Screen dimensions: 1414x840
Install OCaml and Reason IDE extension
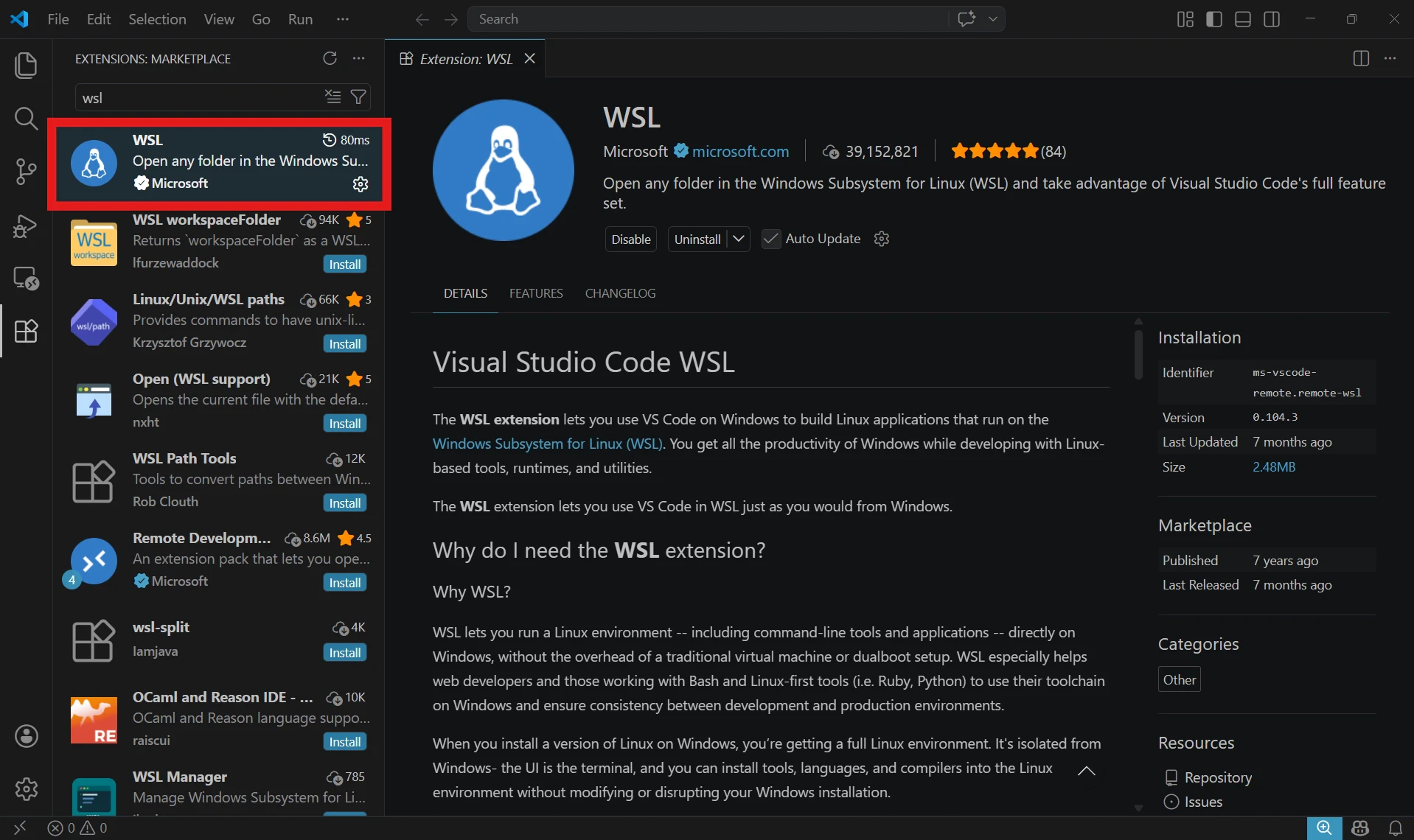pos(345,741)
